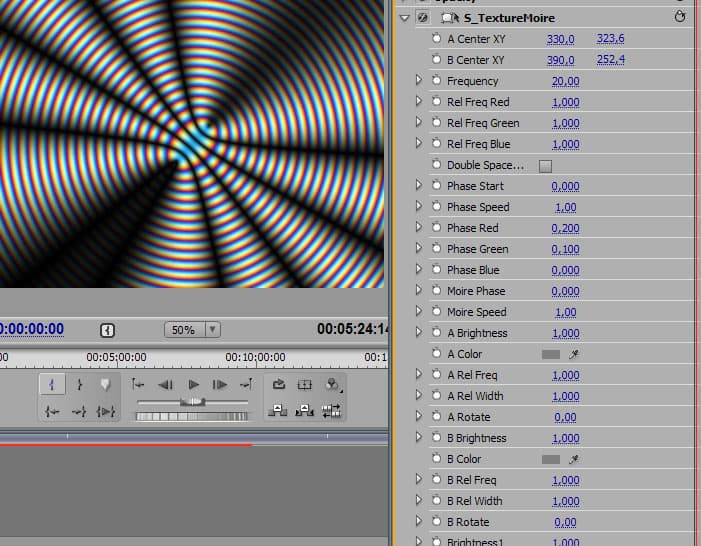Screen dimensions: 701x546
Task: Expand the Rel Freq Green property
Action: 418,123
